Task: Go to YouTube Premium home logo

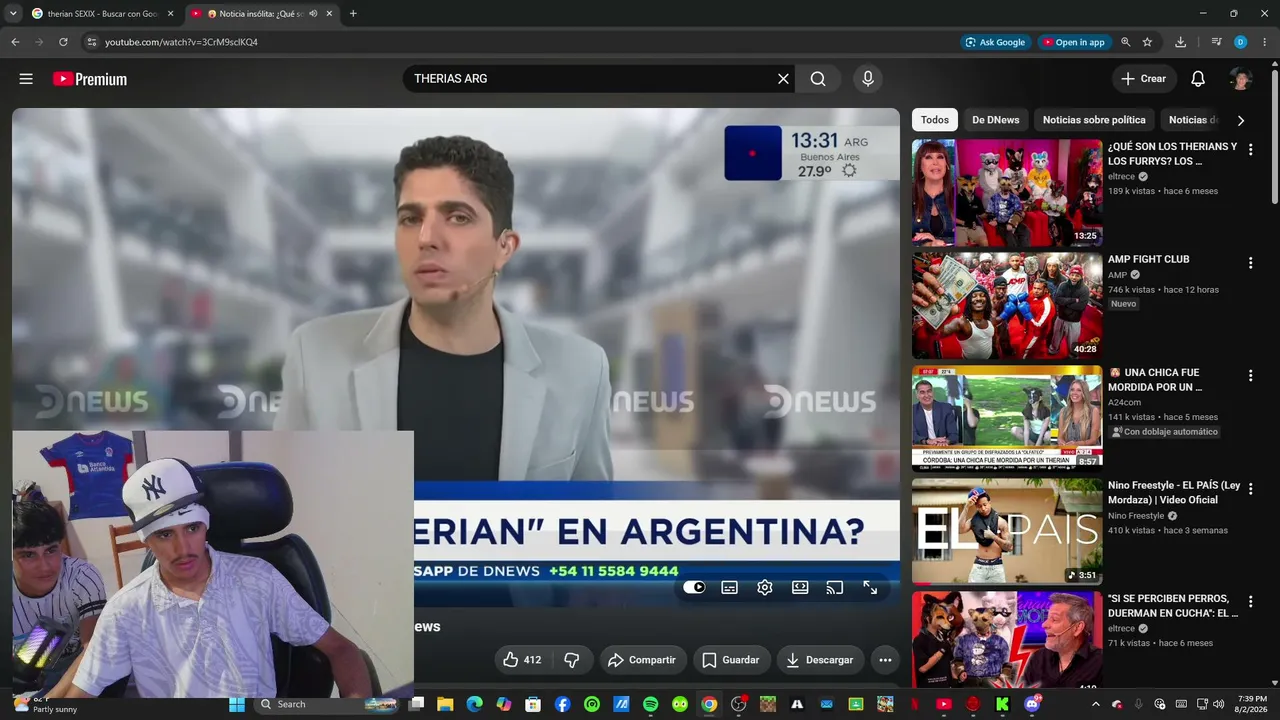Action: click(x=90, y=79)
